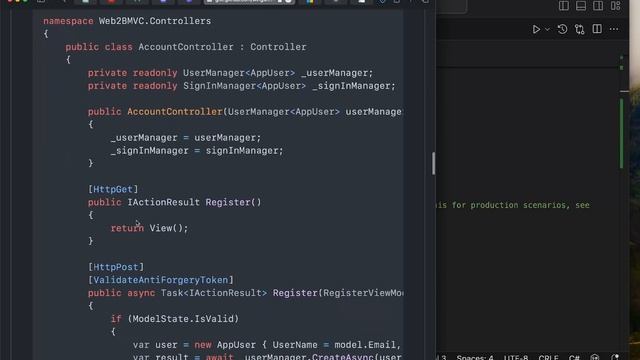
Task: Click the editor minimap scrollbar
Action: click(622, 133)
